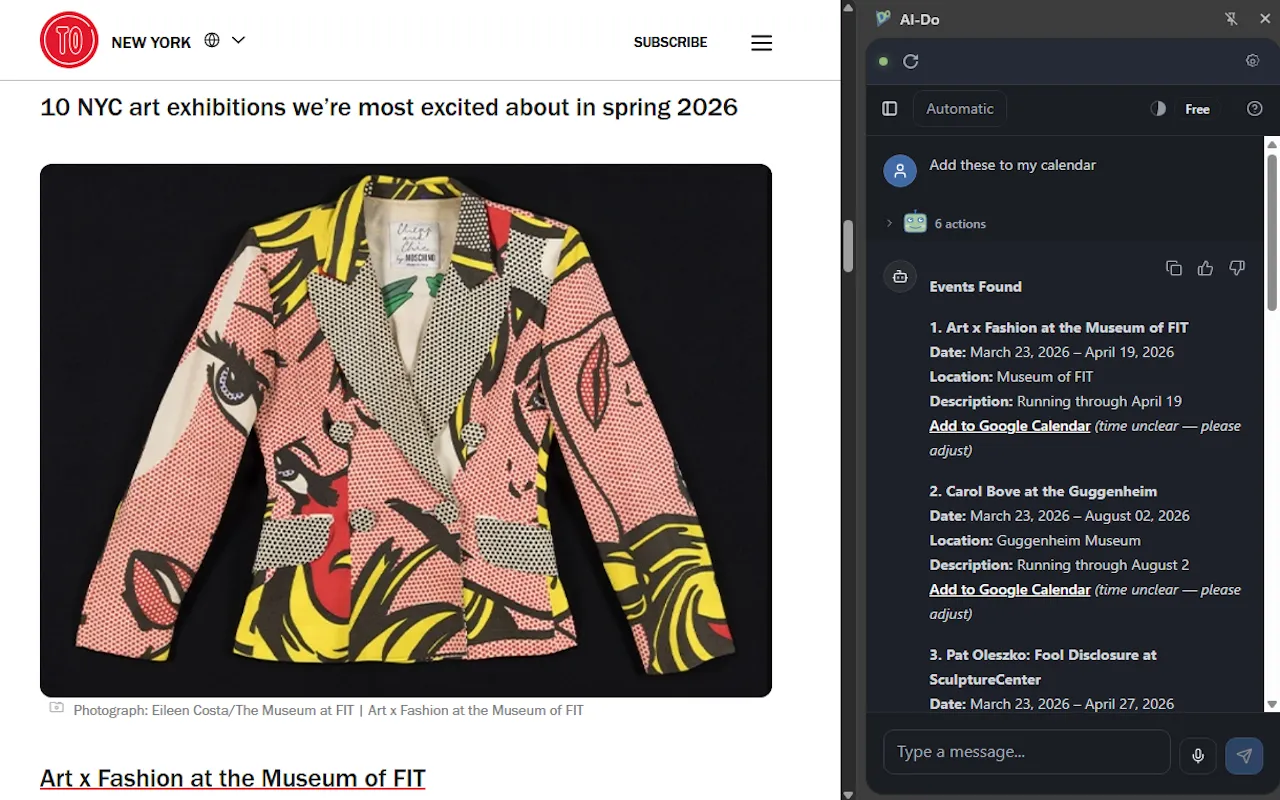1280x800 pixels.
Task: Click the robot icon beside Events Found
Action: pyautogui.click(x=899, y=277)
